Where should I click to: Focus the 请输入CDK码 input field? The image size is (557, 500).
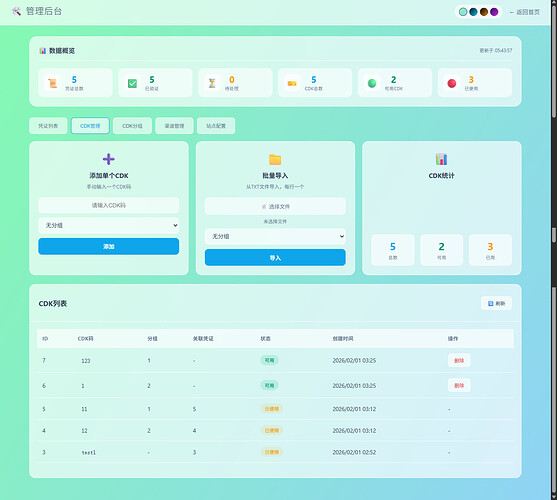coord(109,205)
